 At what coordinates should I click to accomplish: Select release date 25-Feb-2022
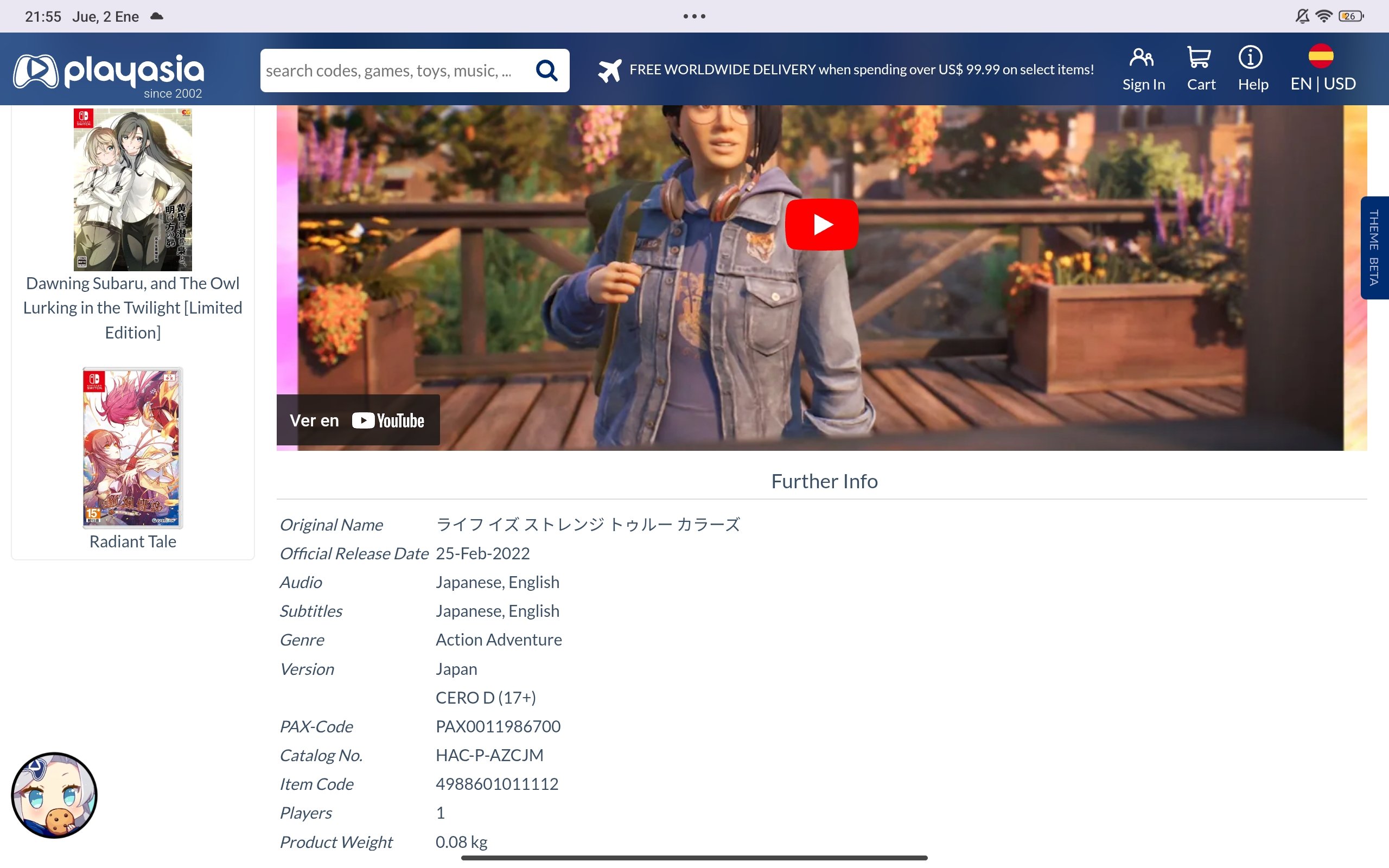click(x=483, y=553)
